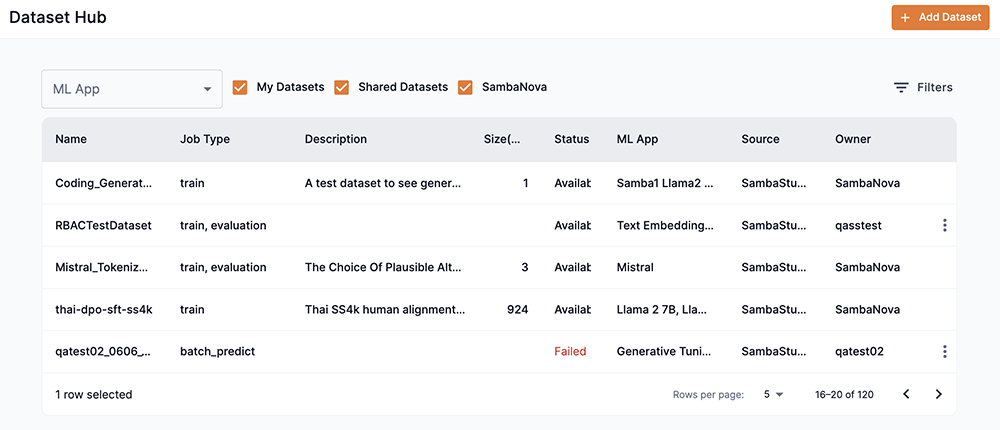Screen dimensions: 1000x430
Task: Click plus icon in Add Dataset button
Action: tap(905, 18)
